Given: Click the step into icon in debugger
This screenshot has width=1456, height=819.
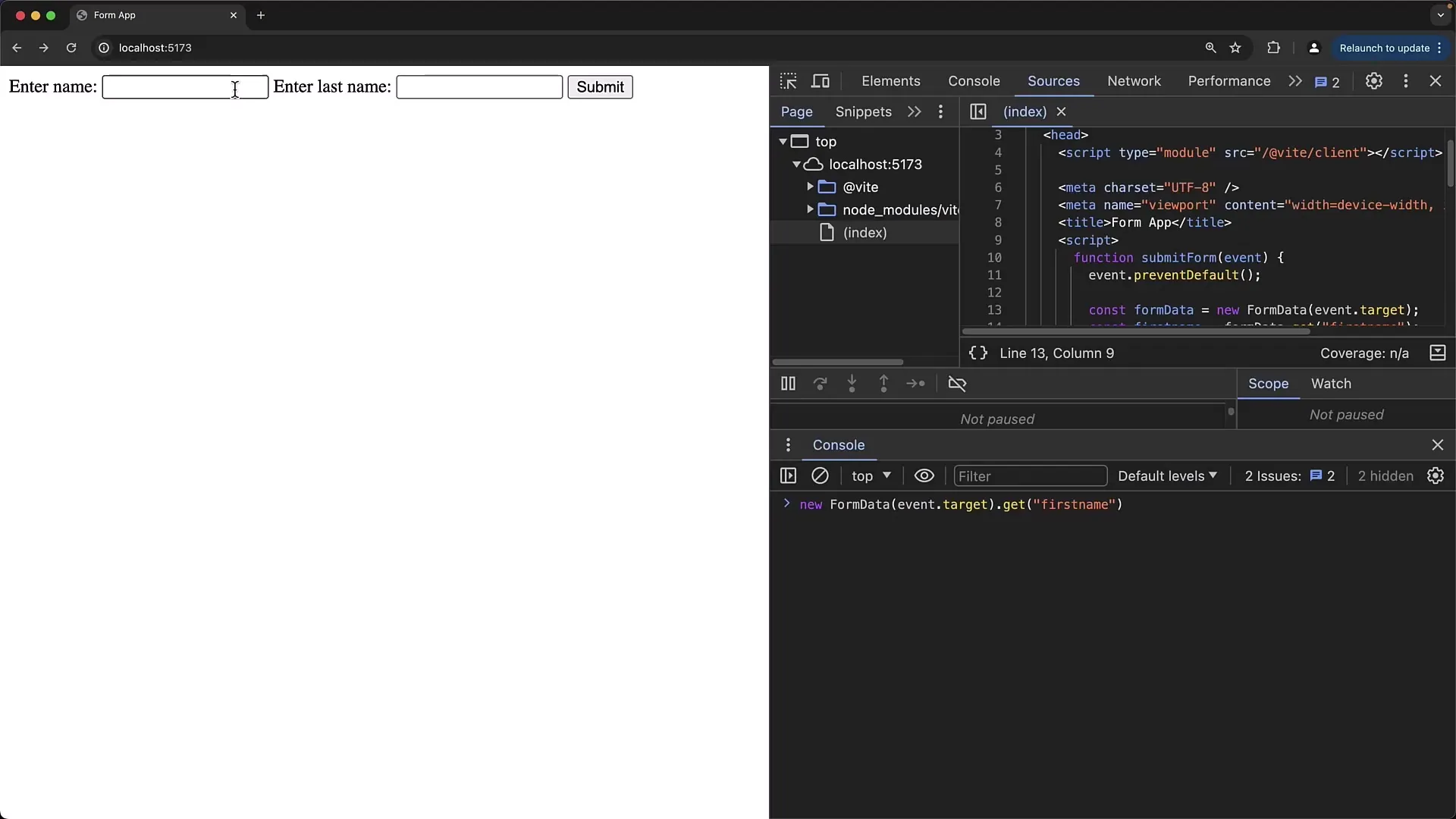Looking at the screenshot, I should [x=851, y=383].
